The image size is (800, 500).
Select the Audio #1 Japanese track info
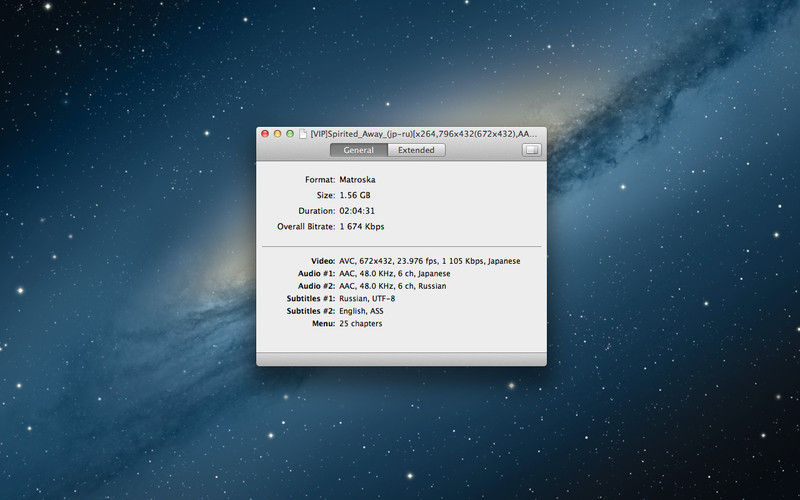click(394, 273)
